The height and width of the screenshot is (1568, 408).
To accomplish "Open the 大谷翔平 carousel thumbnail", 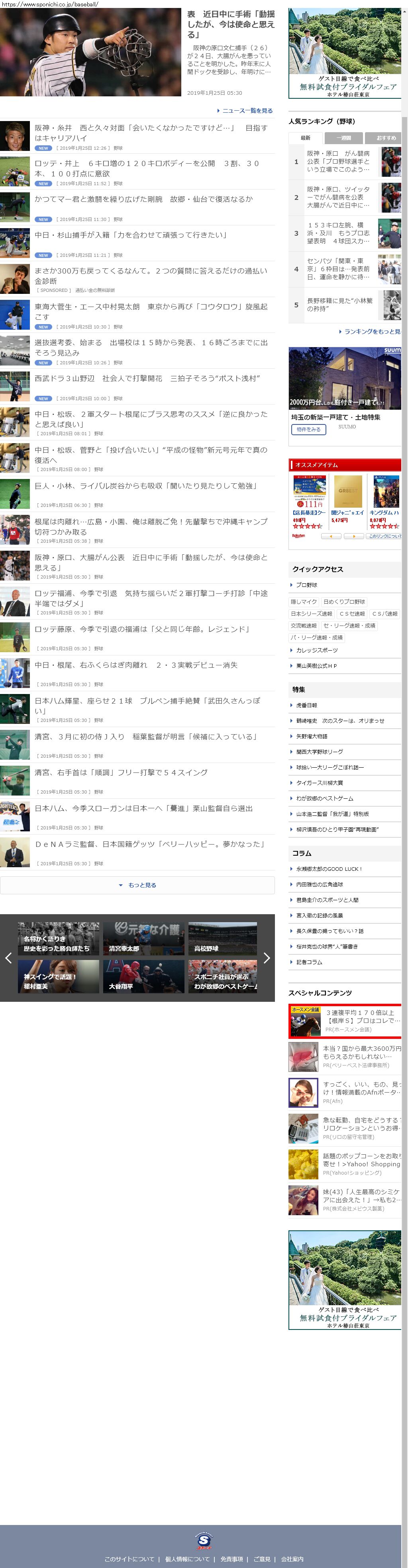I will 144,976.
